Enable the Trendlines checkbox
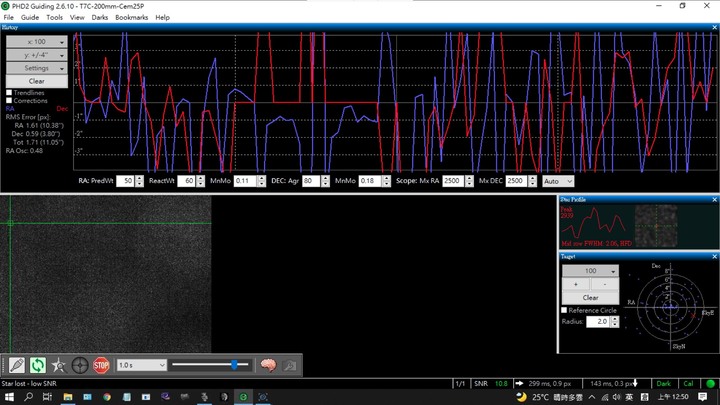The height and width of the screenshot is (405, 720). [x=9, y=93]
